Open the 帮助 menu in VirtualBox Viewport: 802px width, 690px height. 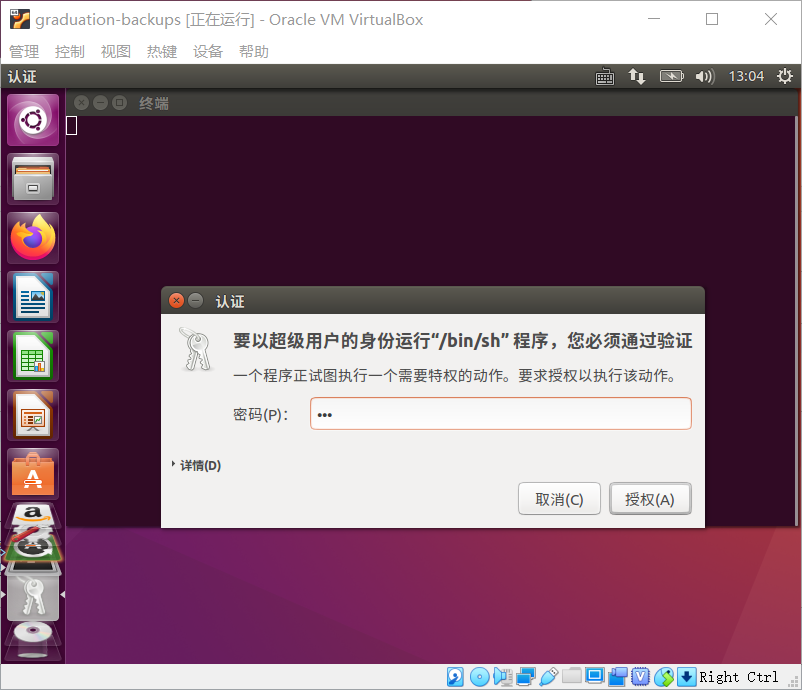click(254, 51)
